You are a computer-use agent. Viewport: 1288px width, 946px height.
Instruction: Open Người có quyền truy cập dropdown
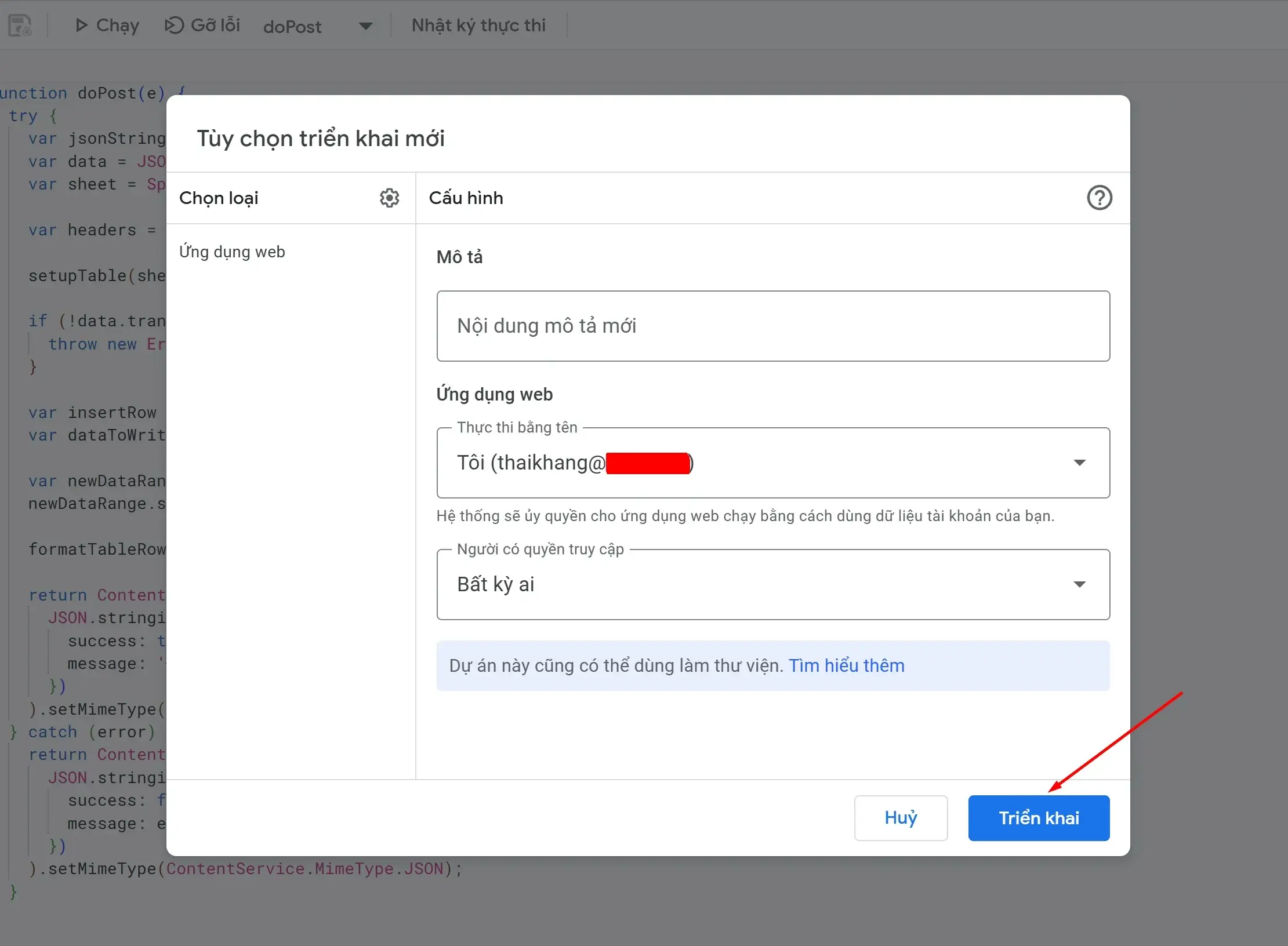pyautogui.click(x=773, y=584)
